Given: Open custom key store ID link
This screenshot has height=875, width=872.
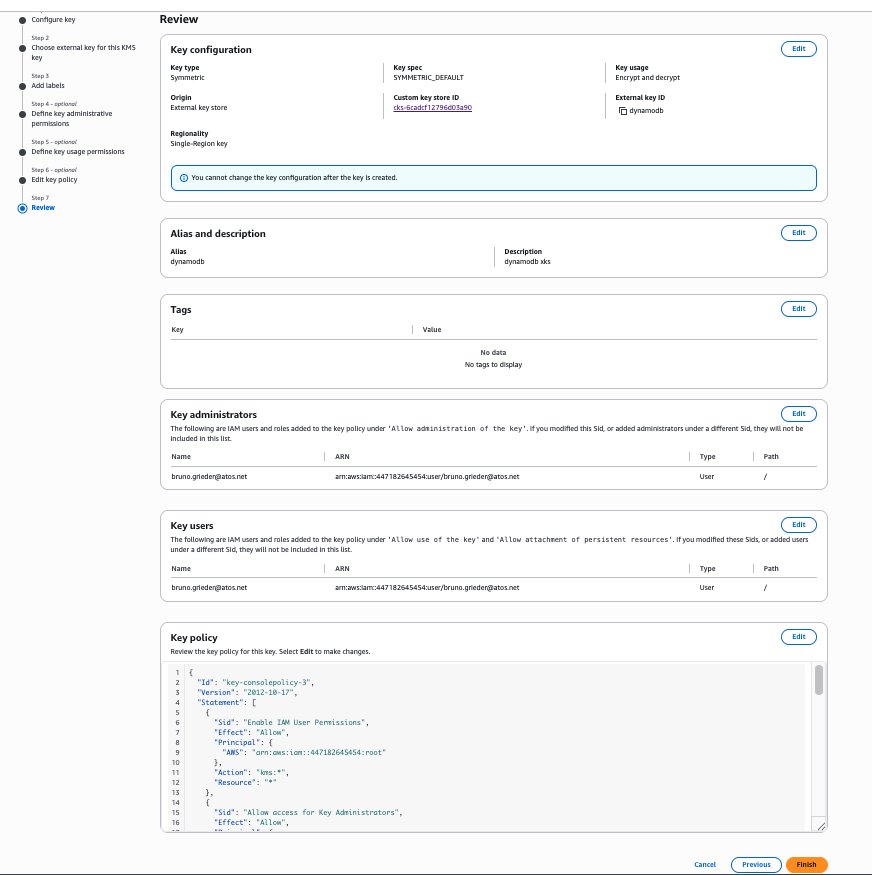Looking at the screenshot, I should [432, 107].
